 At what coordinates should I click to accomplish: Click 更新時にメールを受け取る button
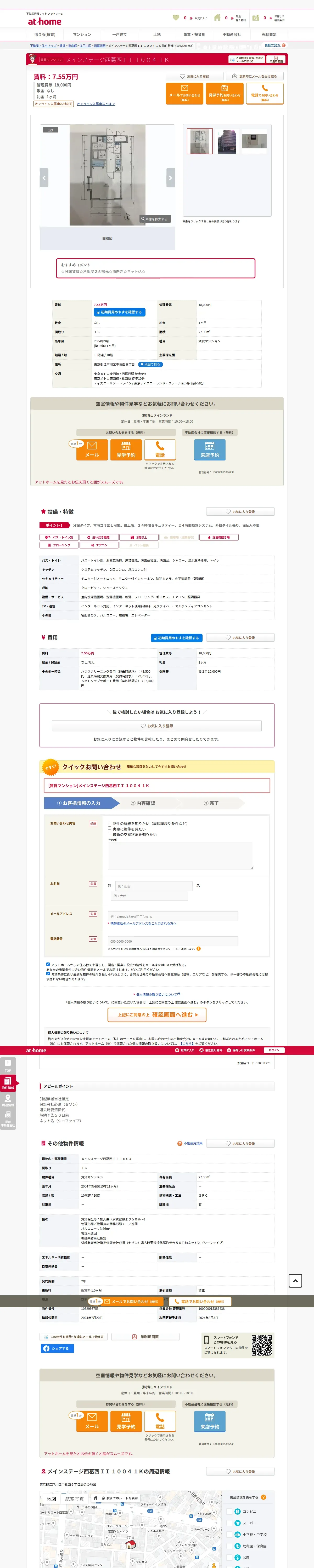[254, 77]
